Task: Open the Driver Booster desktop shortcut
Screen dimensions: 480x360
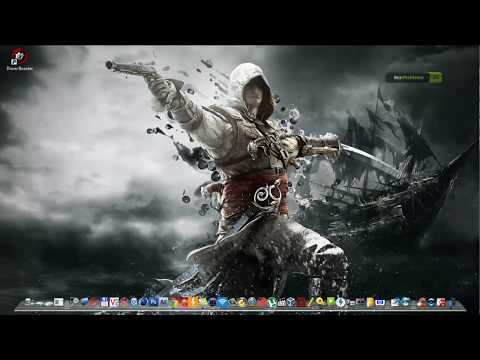Action: (19, 59)
